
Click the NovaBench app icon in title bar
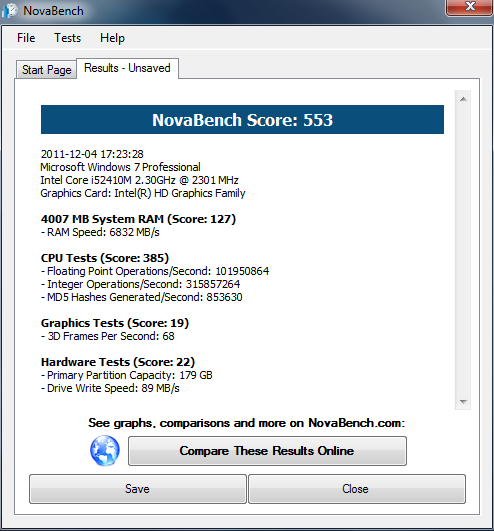click(9, 10)
